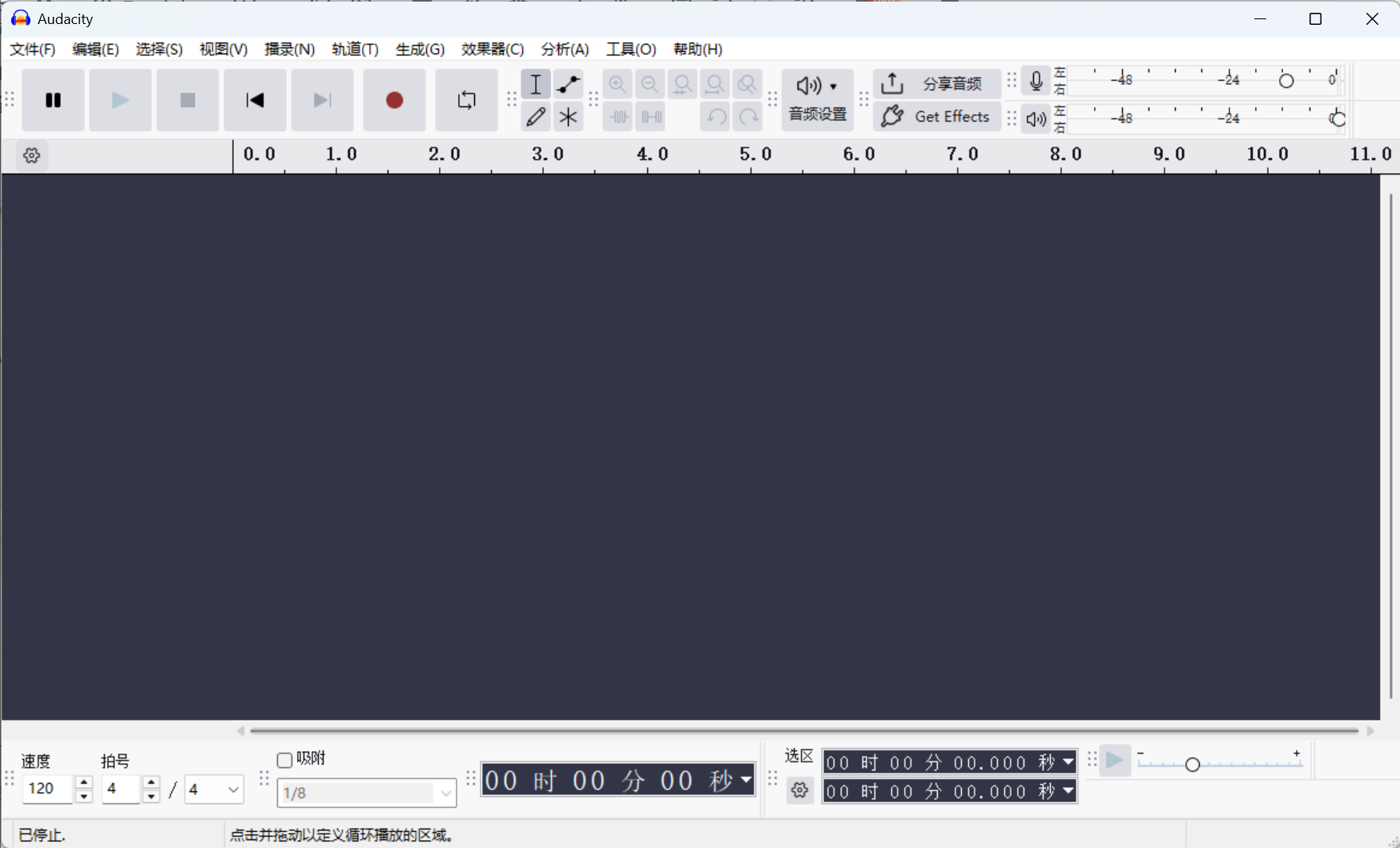
Task: Click the microphone record meter icon
Action: coord(1036,81)
